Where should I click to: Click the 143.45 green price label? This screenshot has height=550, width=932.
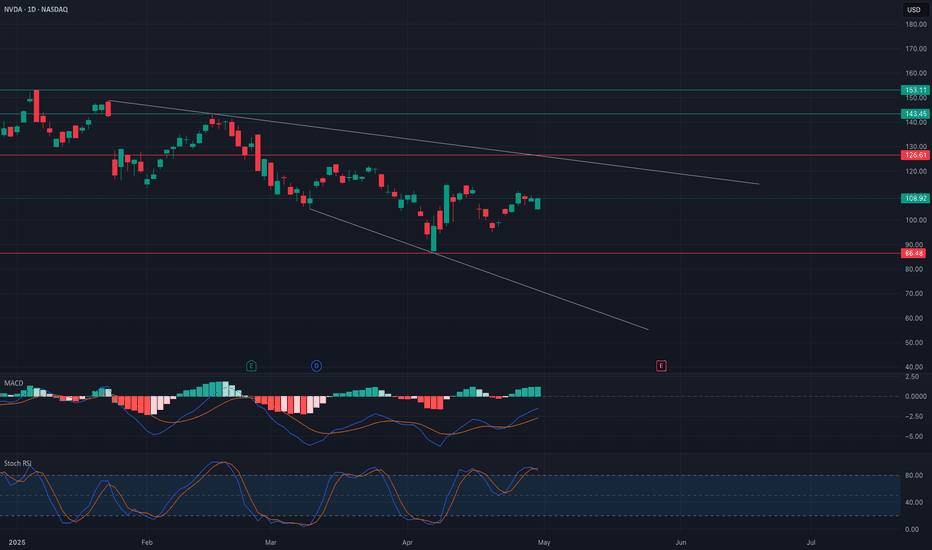click(x=915, y=114)
